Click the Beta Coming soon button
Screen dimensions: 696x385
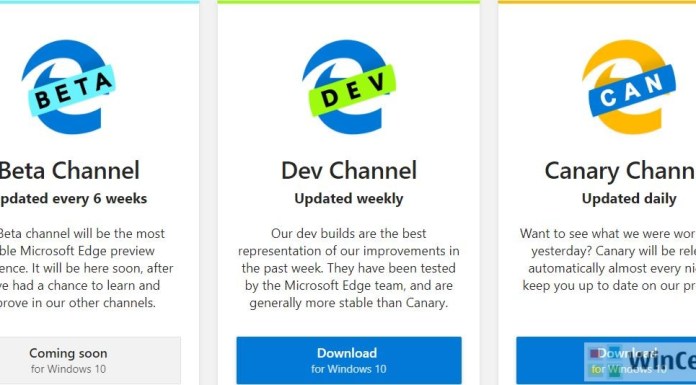coord(90,360)
